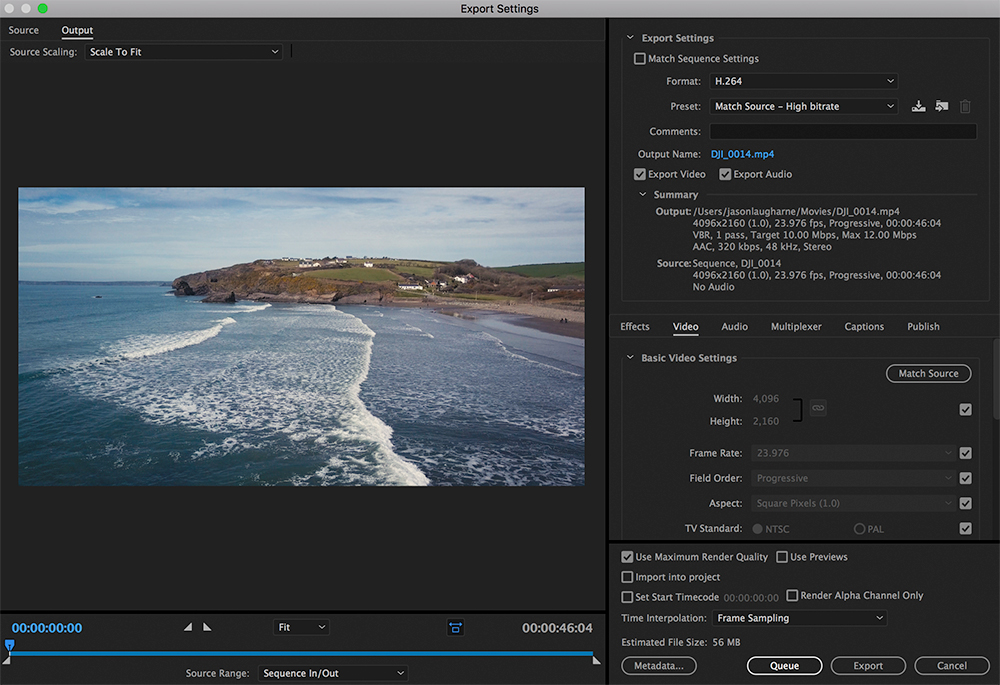Viewport: 1000px width, 685px height.
Task: Click the Delete Preset trash icon
Action: click(965, 107)
